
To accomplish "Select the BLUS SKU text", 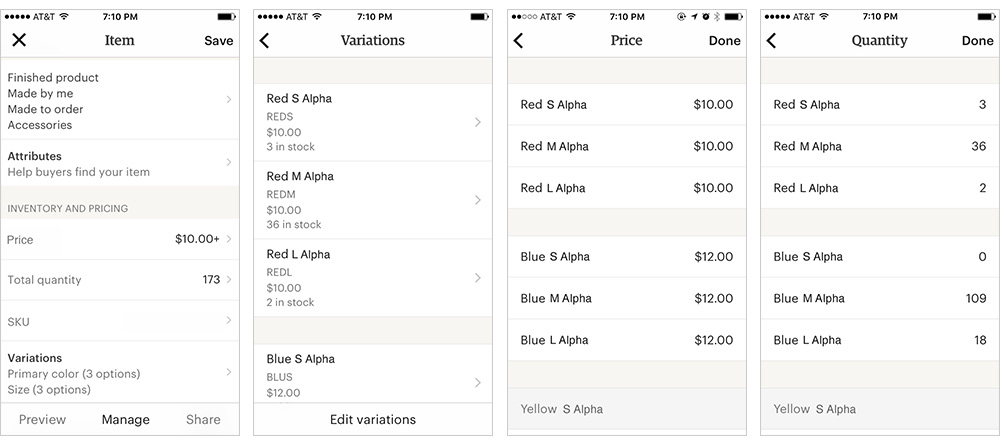I will [279, 378].
